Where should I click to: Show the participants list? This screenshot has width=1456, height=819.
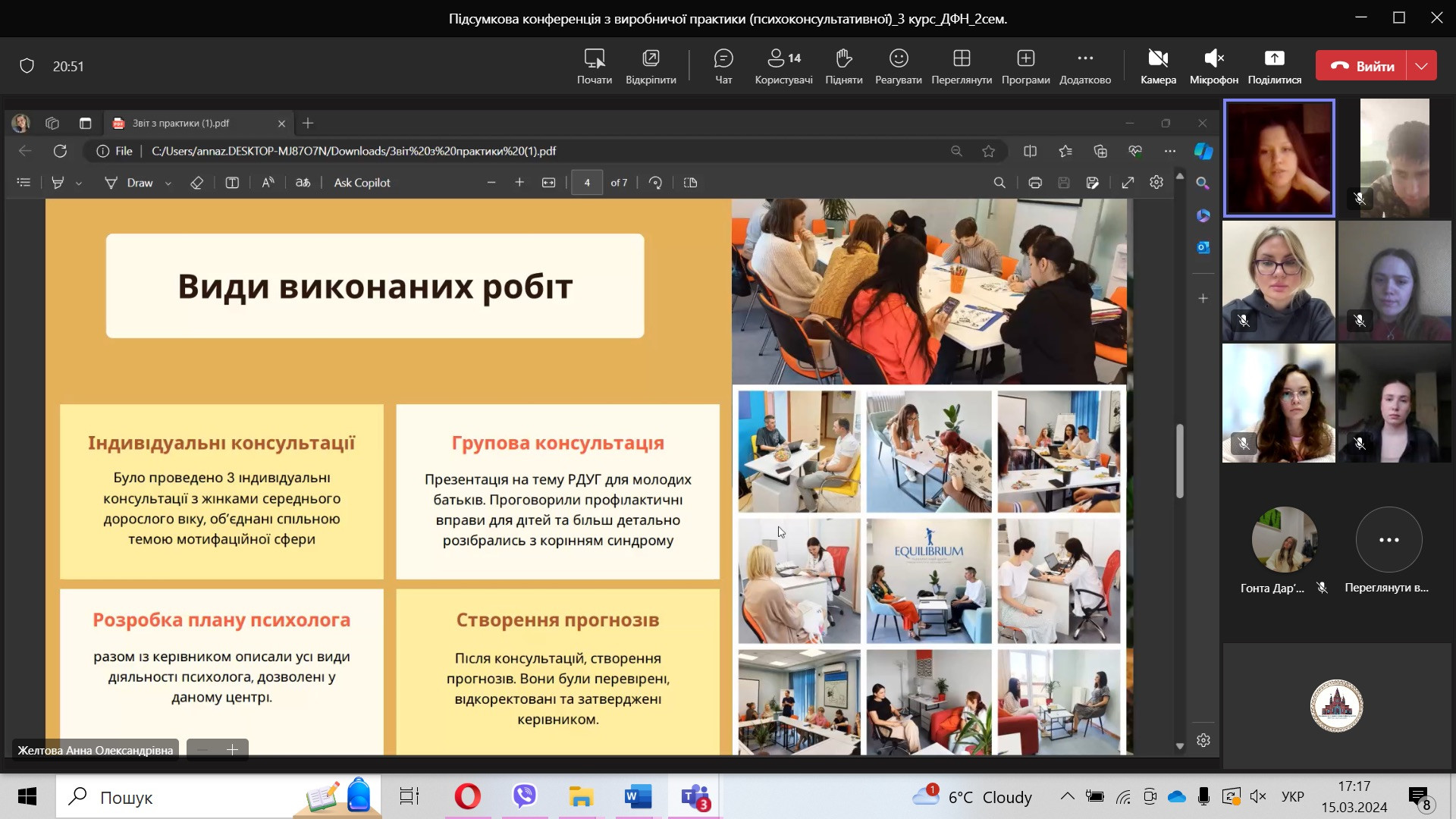[x=783, y=66]
